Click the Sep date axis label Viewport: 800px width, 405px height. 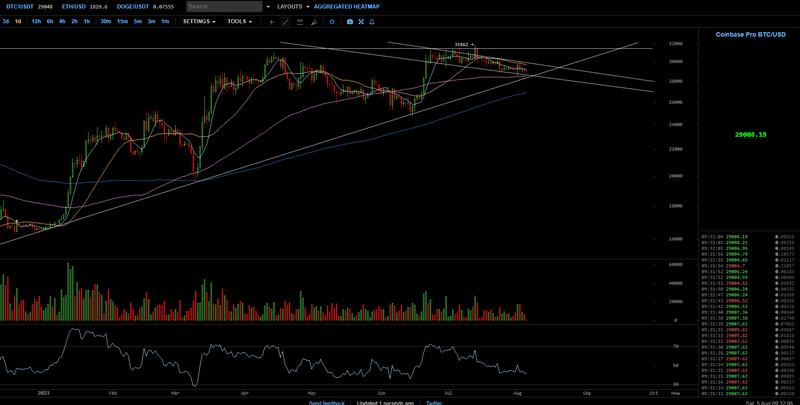tap(587, 393)
